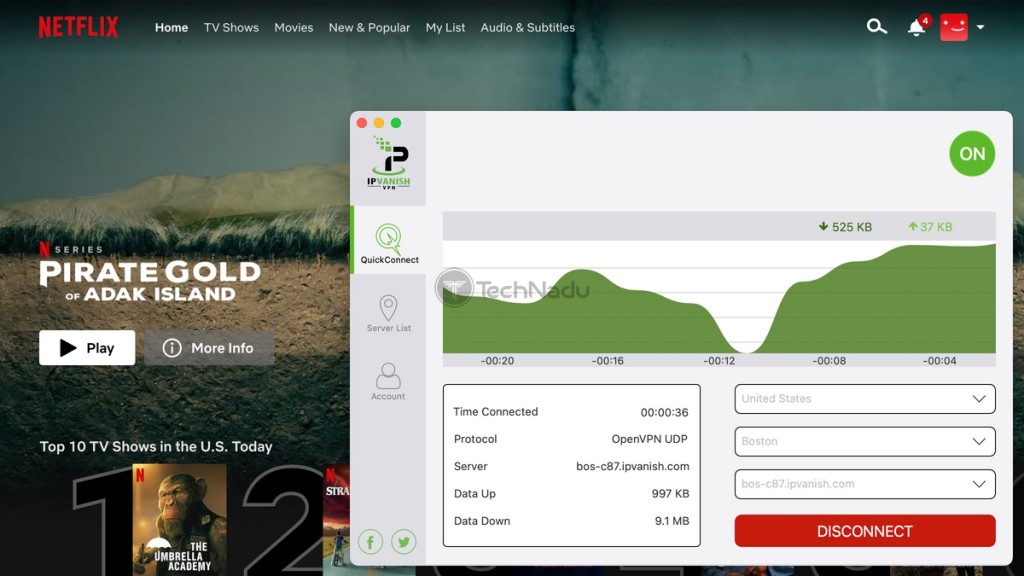Open Netflix notifications bell
Viewport: 1024px width, 576px height.
(916, 27)
